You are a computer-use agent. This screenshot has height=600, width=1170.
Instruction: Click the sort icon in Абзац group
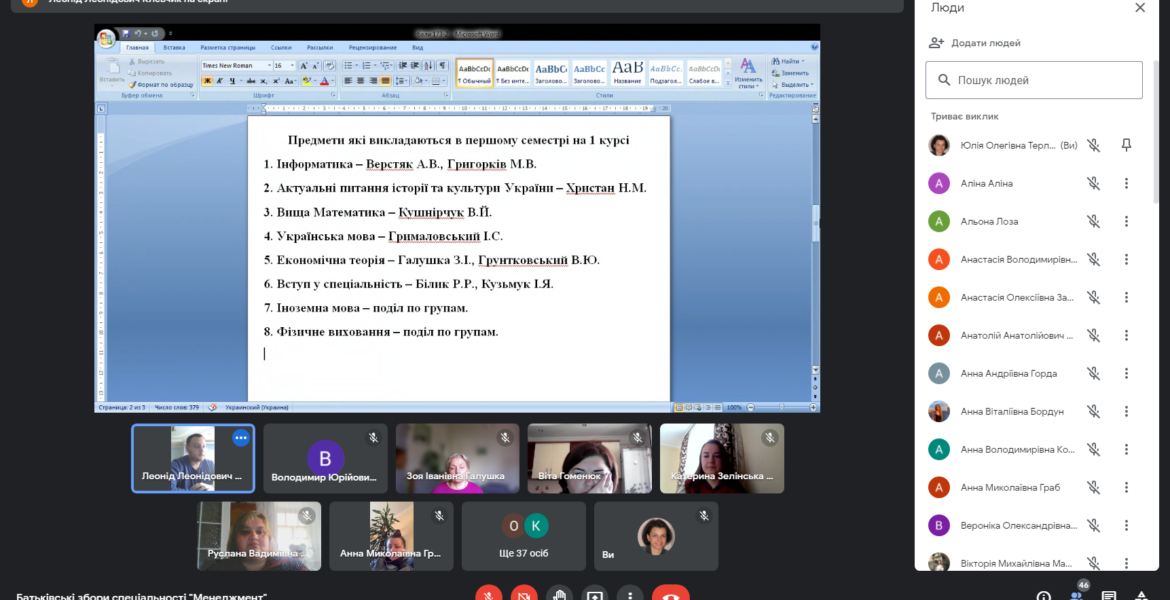coord(428,66)
